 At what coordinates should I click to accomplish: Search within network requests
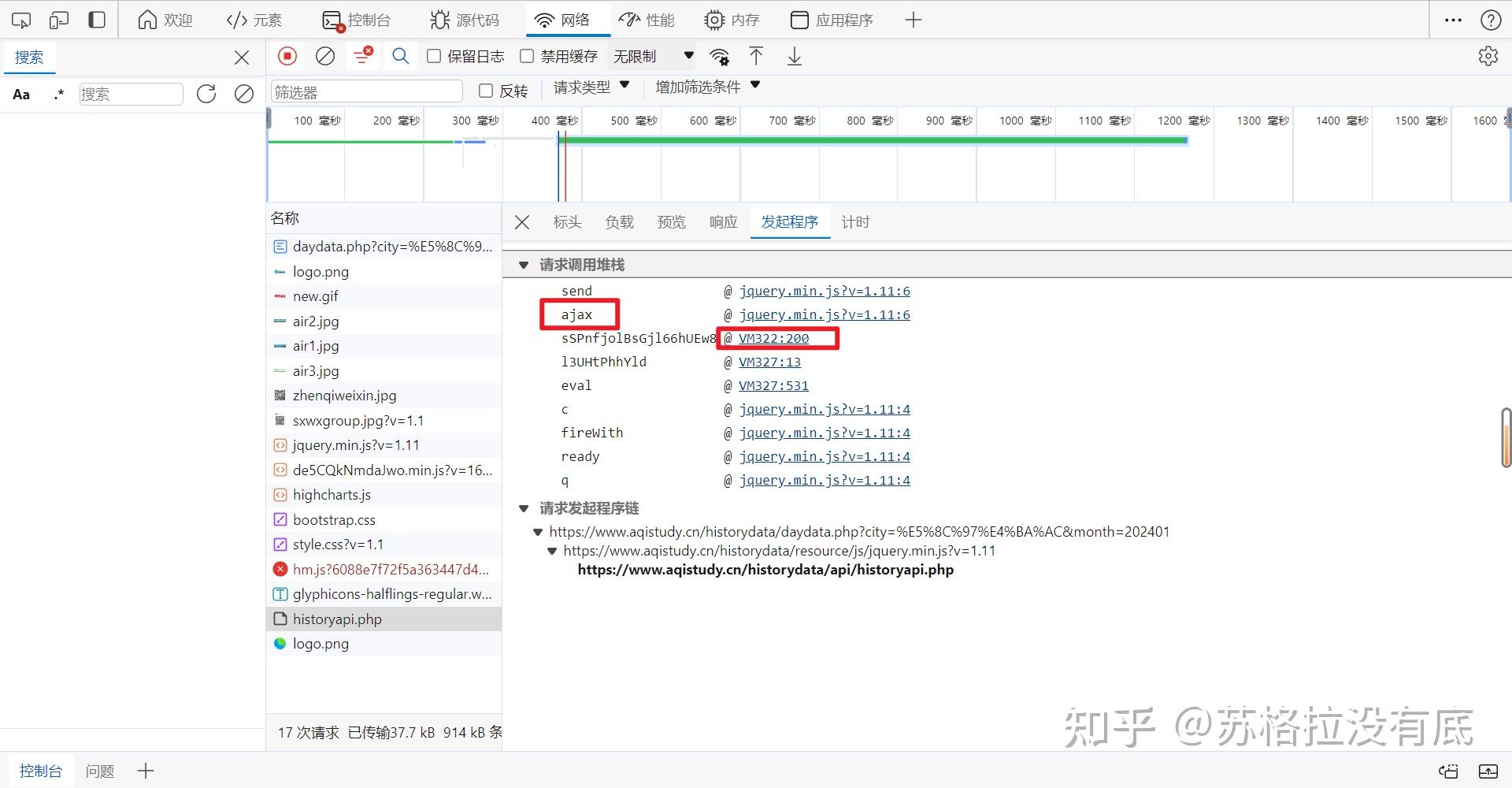[400, 56]
